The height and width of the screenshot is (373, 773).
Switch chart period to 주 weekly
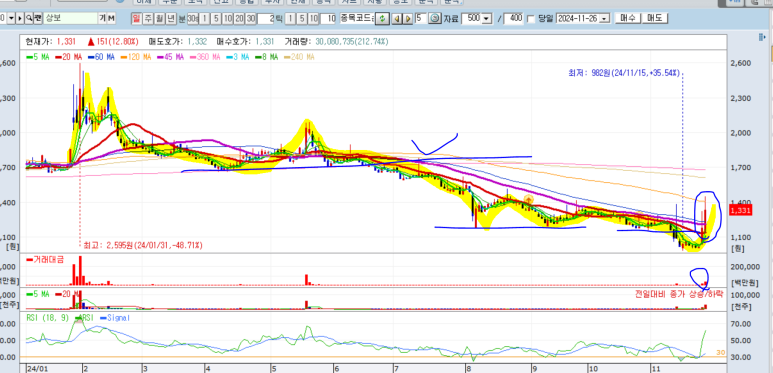pyautogui.click(x=147, y=18)
